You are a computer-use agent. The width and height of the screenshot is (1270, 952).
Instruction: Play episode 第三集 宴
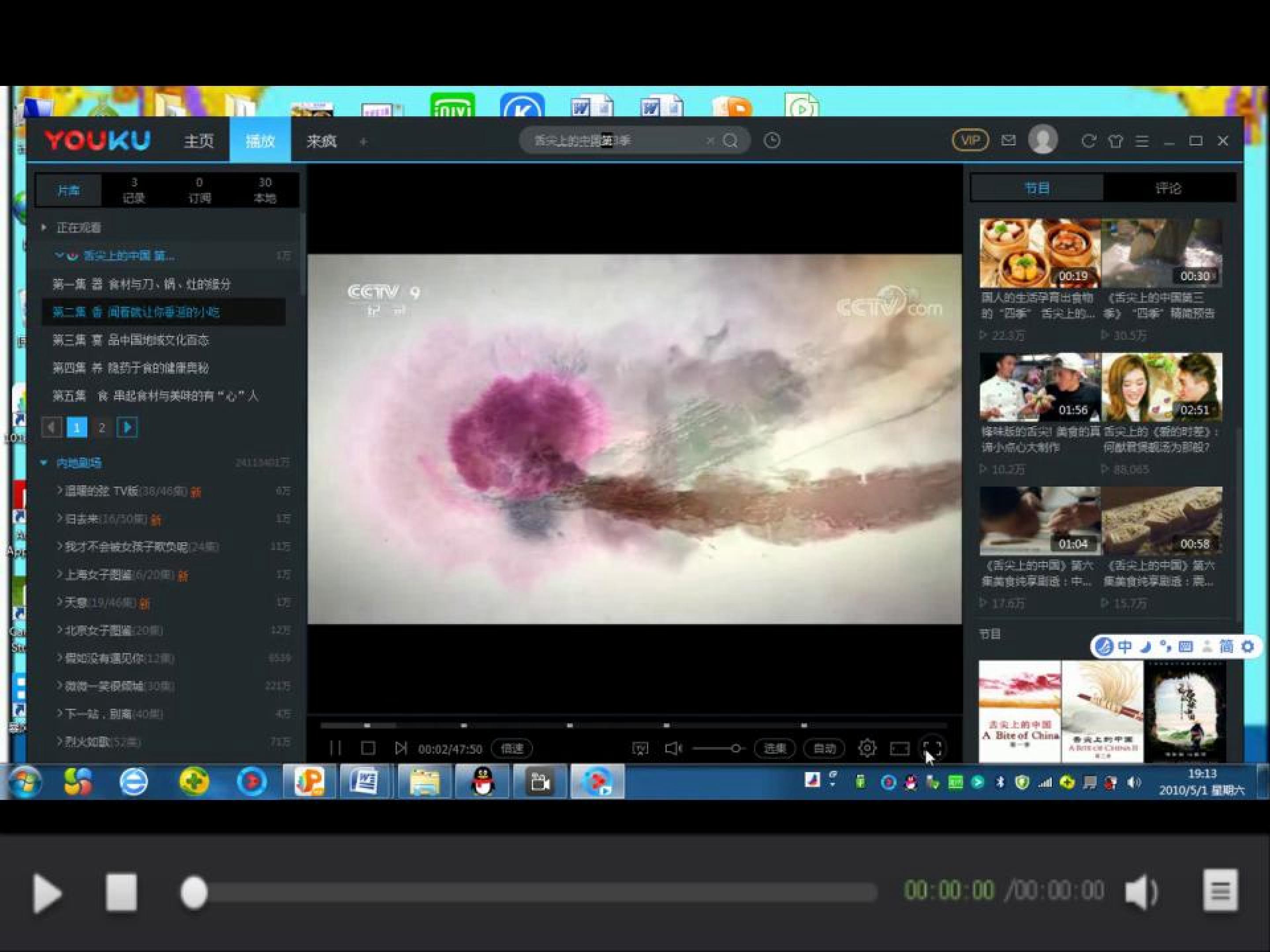tap(131, 340)
